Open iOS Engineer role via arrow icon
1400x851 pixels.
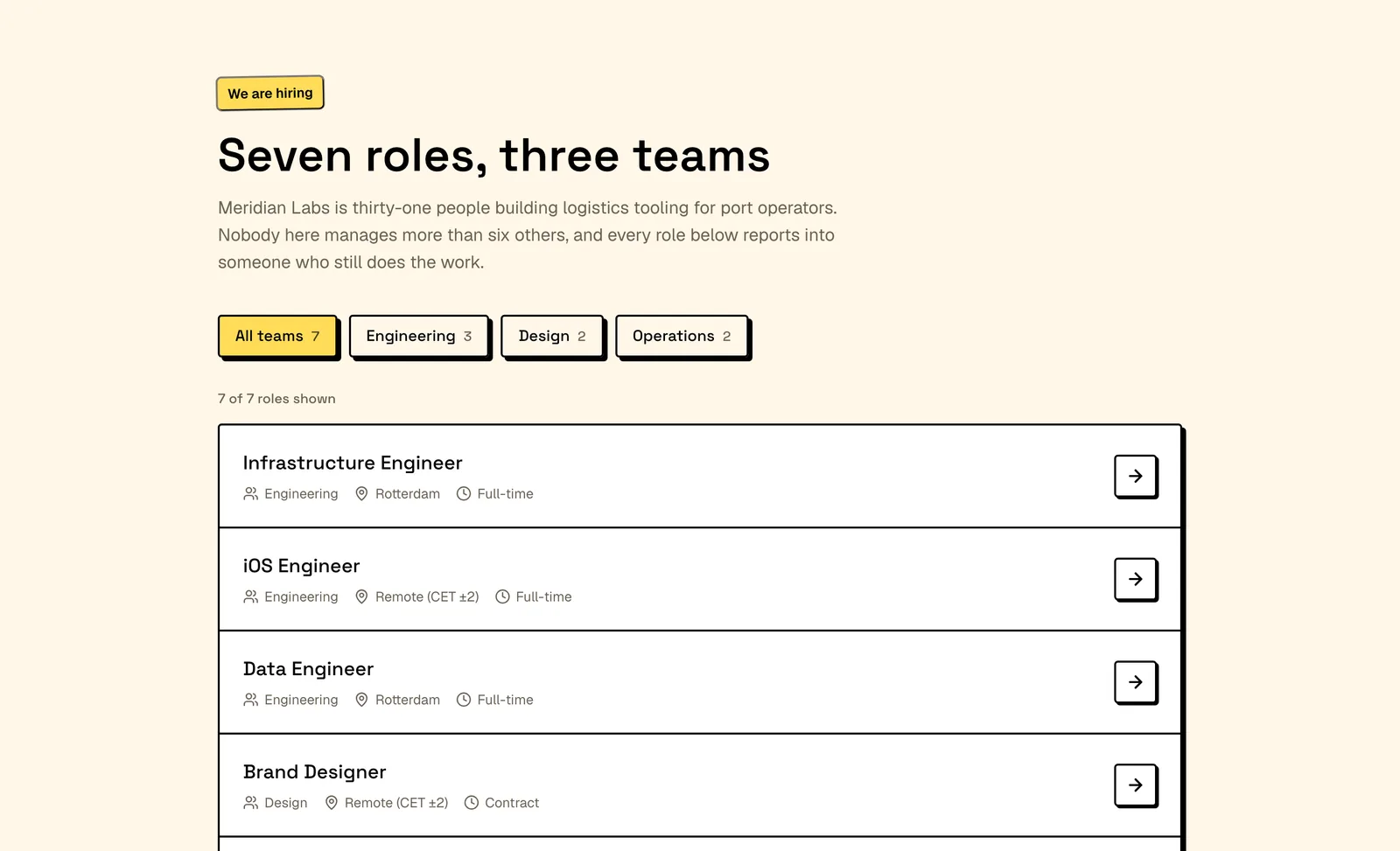pyautogui.click(x=1135, y=579)
